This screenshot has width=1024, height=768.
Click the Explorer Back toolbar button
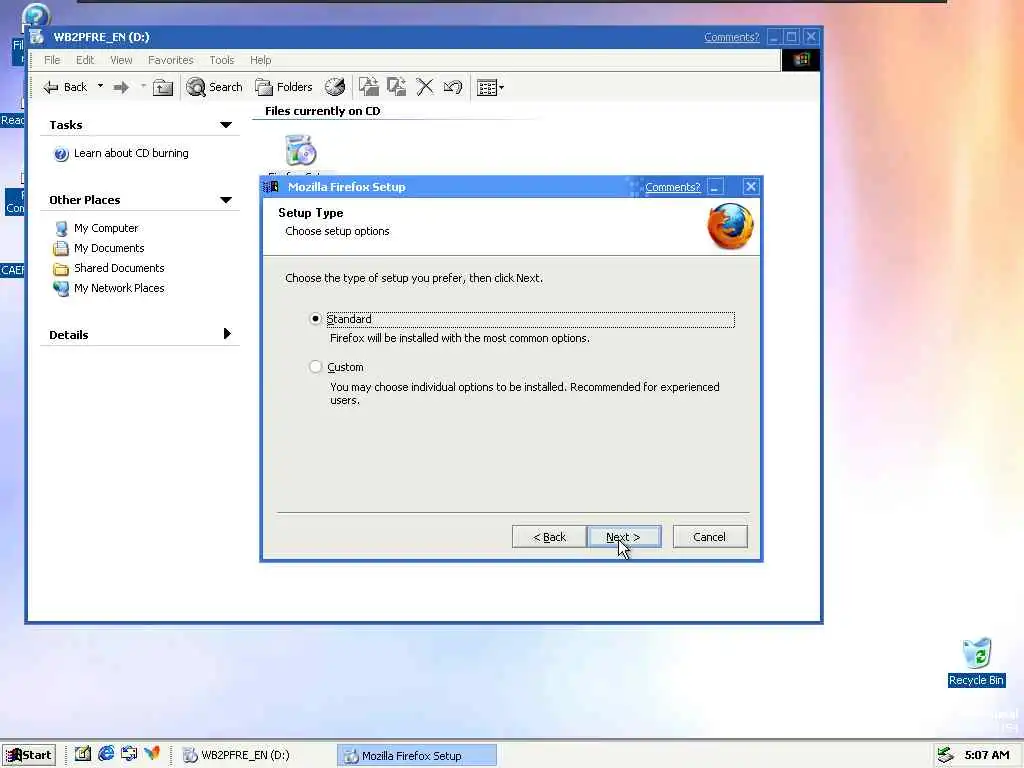pyautogui.click(x=65, y=87)
